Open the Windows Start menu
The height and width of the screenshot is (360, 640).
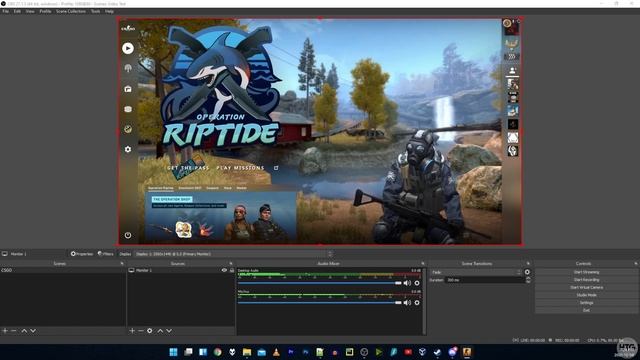(x=173, y=352)
